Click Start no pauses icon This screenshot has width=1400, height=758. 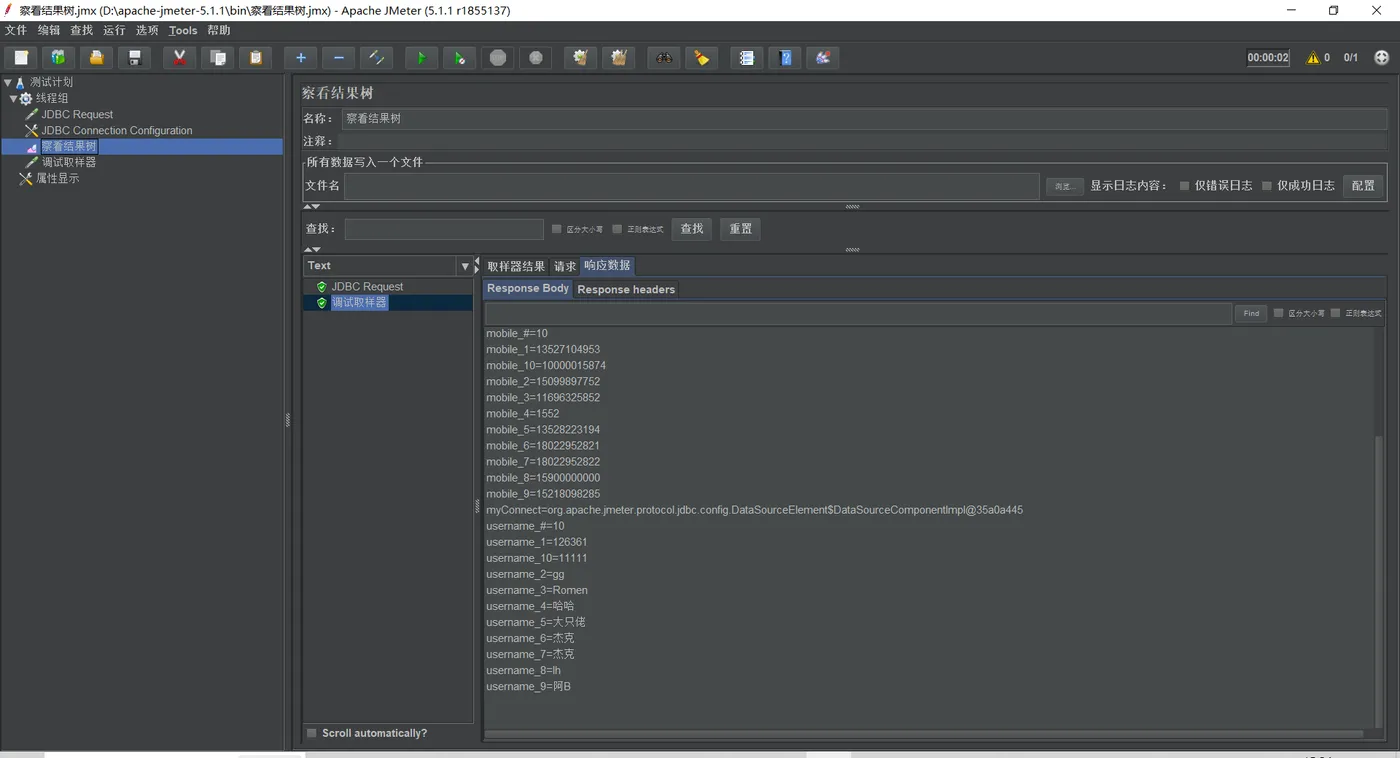459,58
